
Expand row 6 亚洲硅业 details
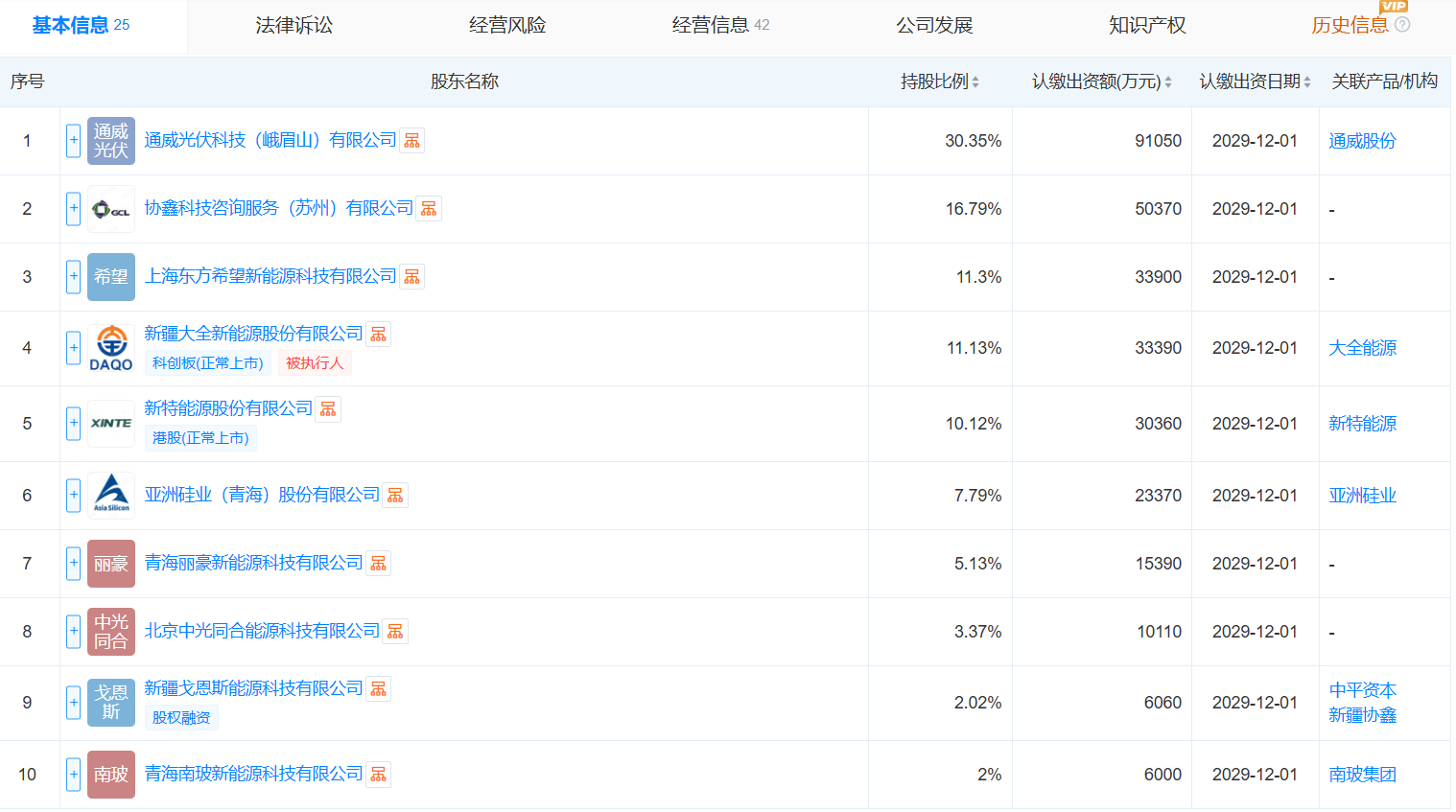(x=73, y=496)
